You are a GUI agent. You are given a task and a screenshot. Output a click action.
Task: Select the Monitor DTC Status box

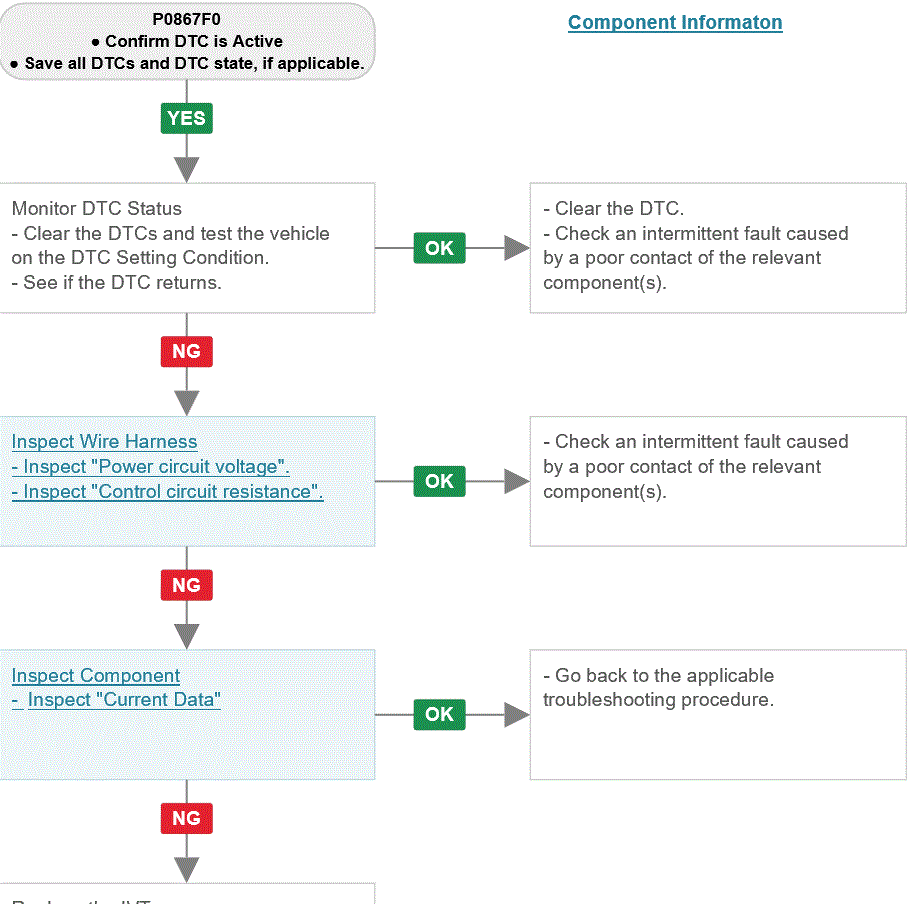pyautogui.click(x=187, y=248)
